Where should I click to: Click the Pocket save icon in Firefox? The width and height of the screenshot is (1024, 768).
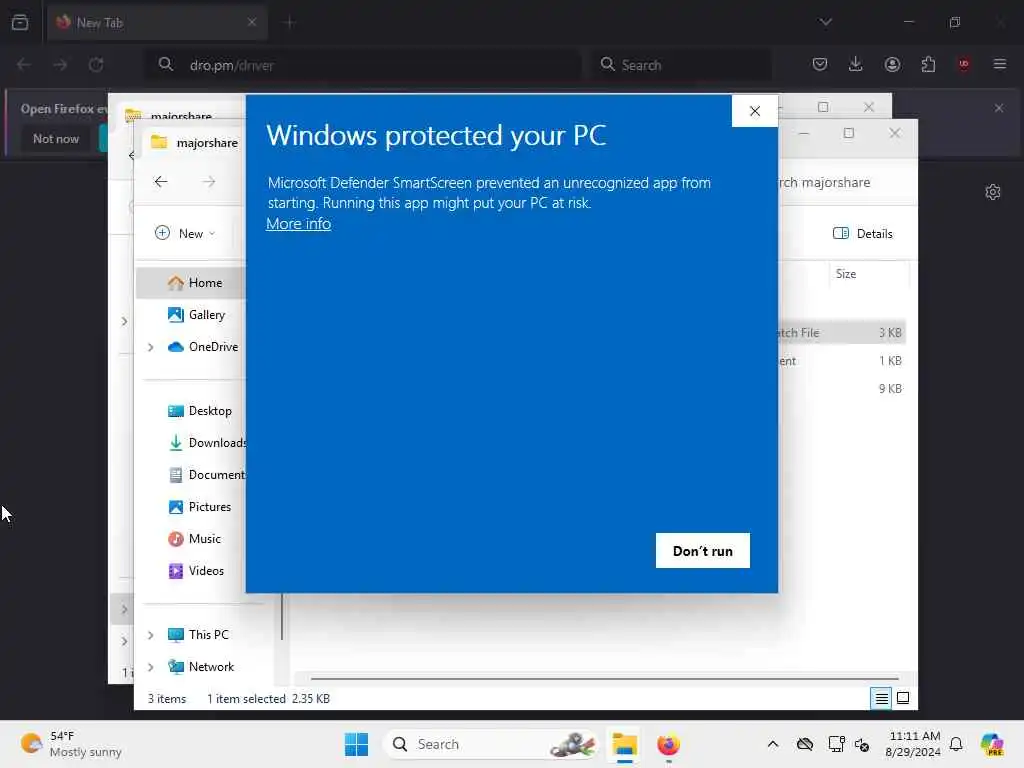tap(820, 64)
